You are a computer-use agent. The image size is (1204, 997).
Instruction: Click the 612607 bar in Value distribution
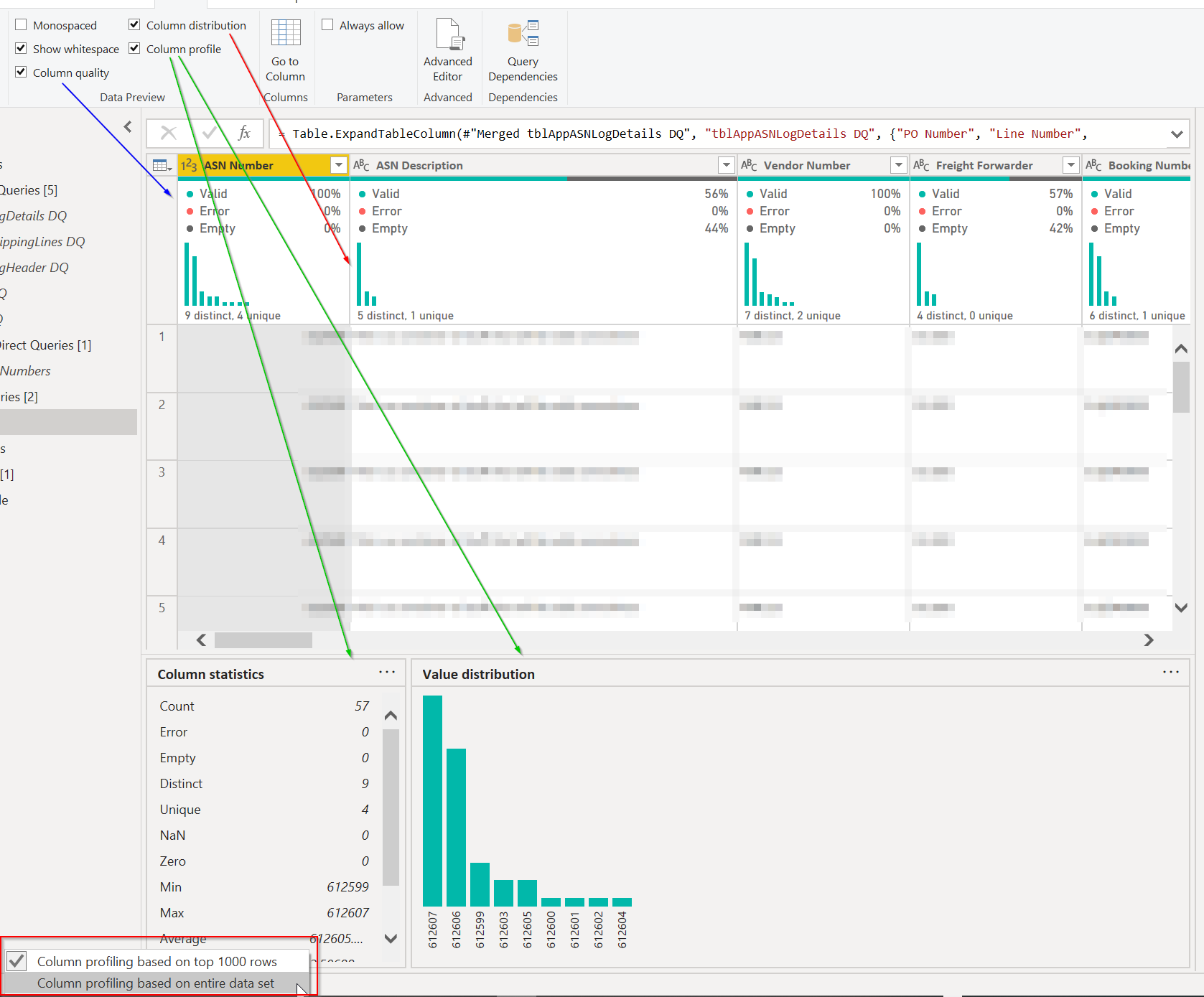click(432, 801)
